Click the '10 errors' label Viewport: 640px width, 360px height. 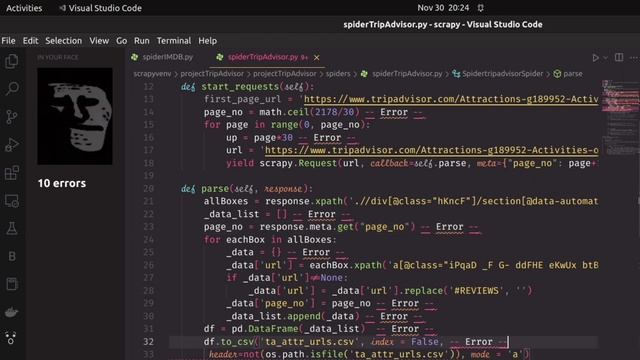pyautogui.click(x=62, y=183)
